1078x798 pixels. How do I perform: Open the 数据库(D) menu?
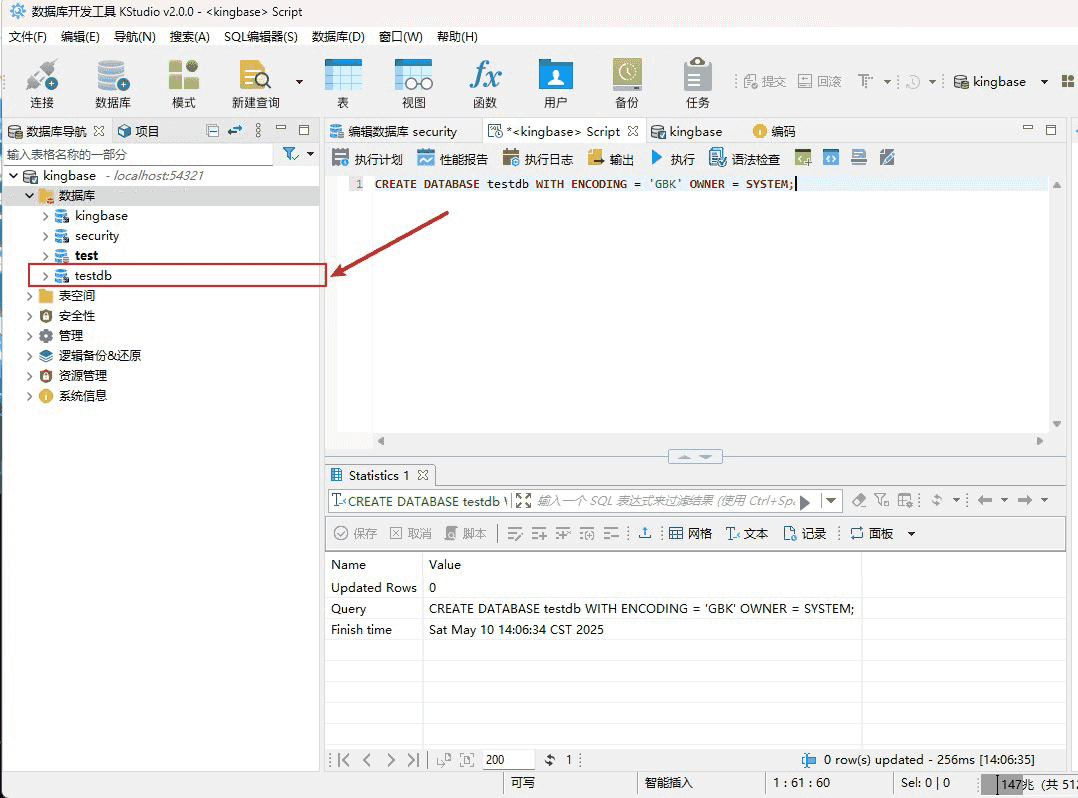click(338, 36)
